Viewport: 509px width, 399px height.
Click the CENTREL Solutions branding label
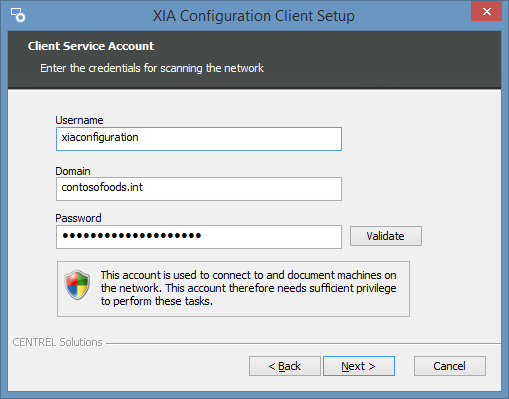coord(57,342)
